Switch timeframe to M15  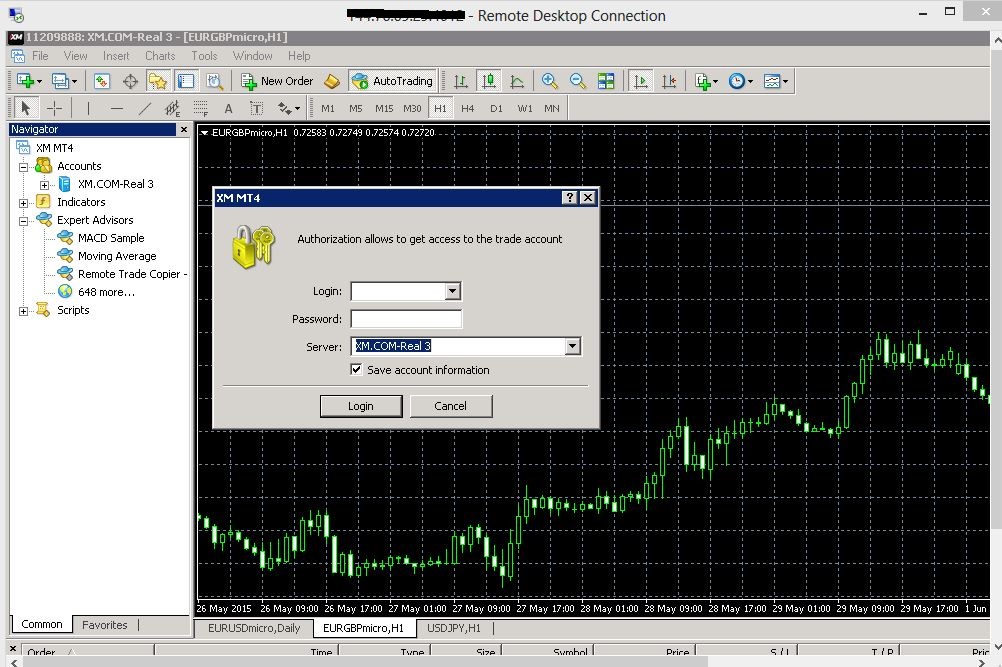click(384, 109)
